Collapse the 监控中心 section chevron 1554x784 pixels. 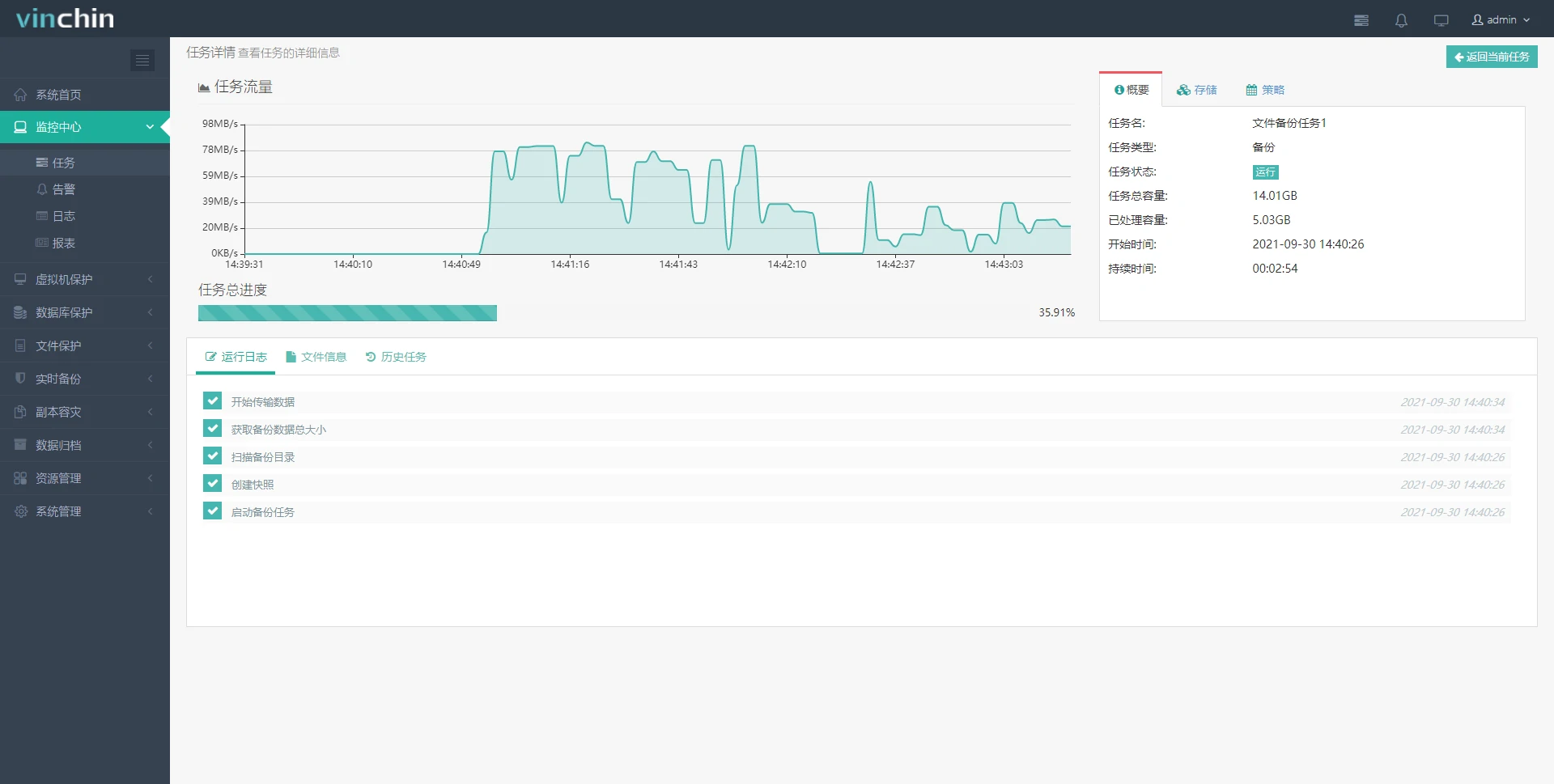point(150,127)
